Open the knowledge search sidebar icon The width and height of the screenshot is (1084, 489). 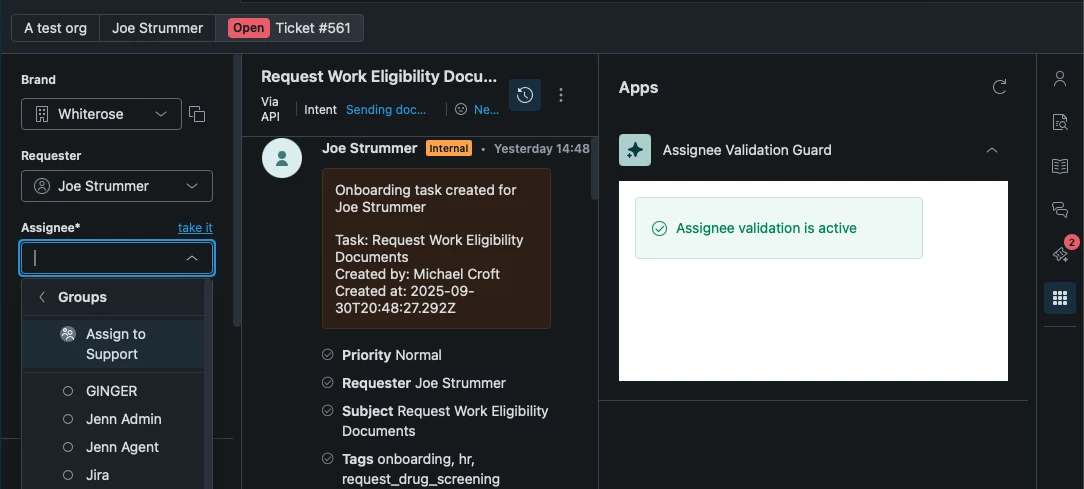point(1059,122)
